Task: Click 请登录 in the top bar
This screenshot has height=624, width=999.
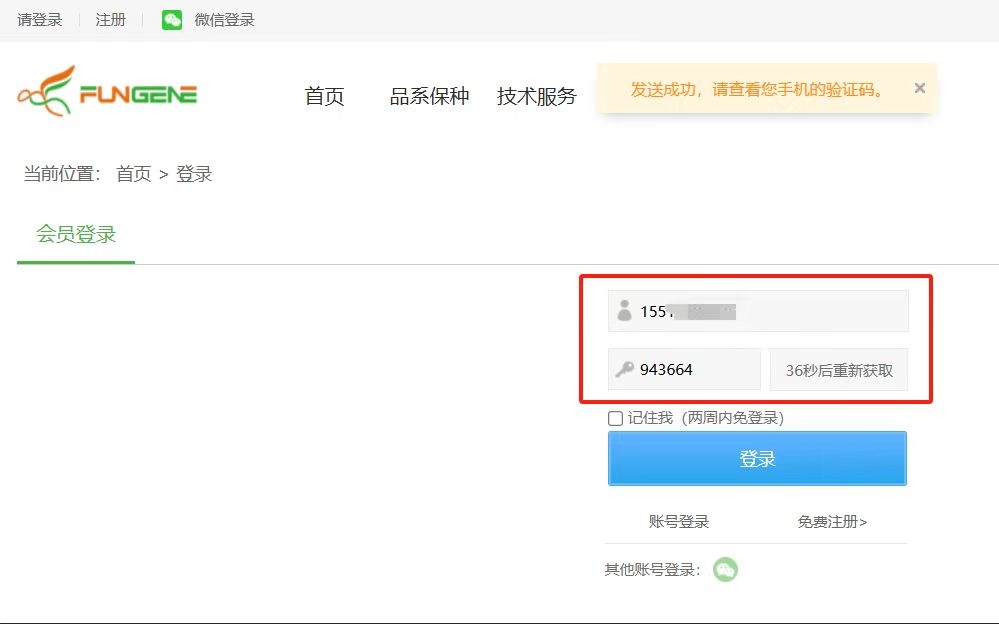Action: click(40, 20)
